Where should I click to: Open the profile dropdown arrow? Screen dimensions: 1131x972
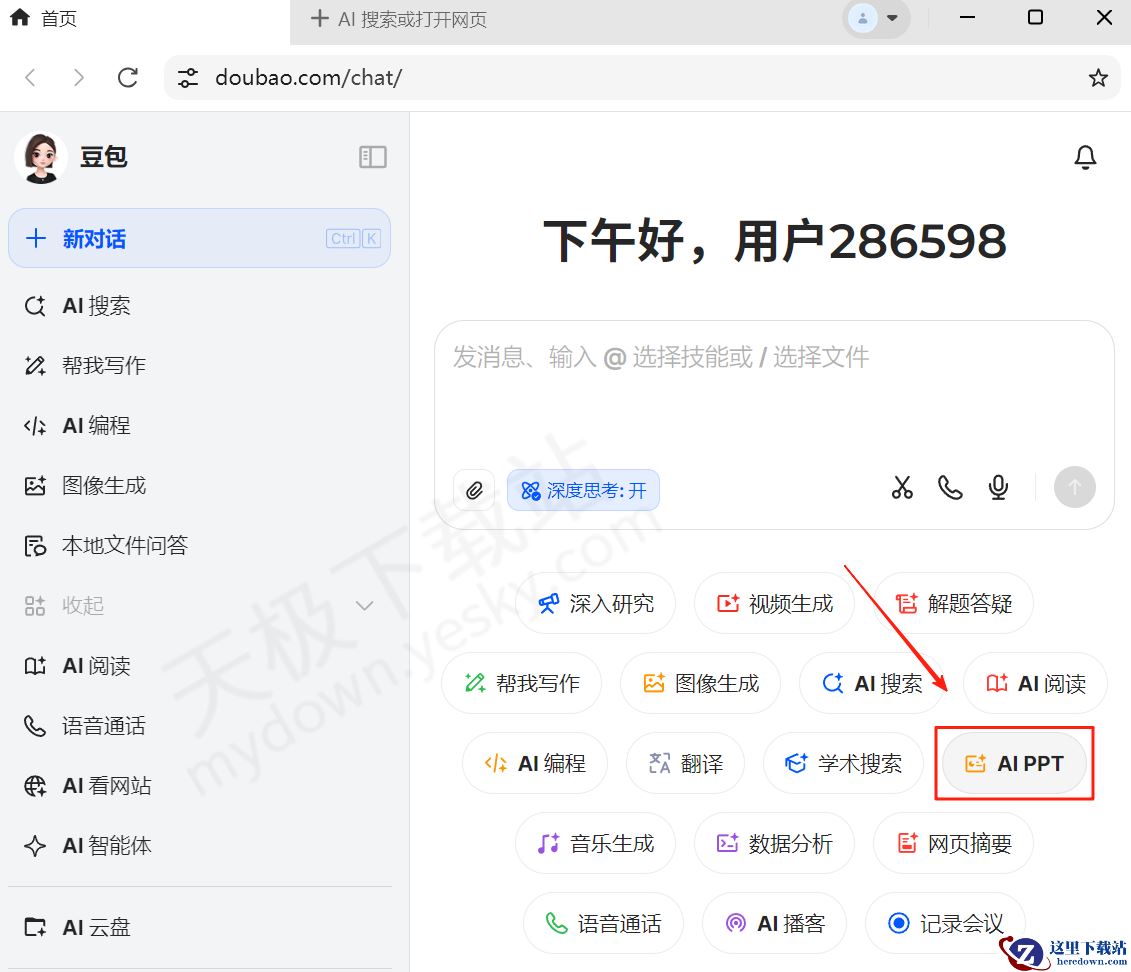[892, 19]
